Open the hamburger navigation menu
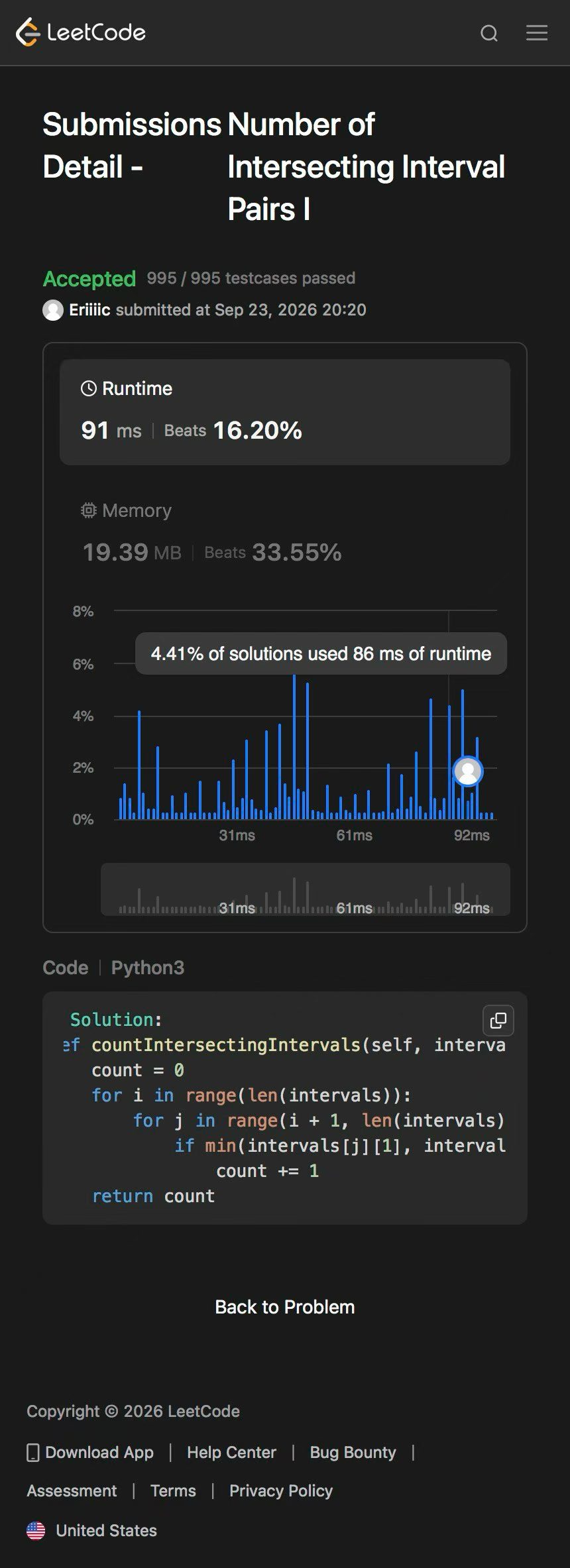Screen dimensions: 570x1568 click(x=537, y=32)
